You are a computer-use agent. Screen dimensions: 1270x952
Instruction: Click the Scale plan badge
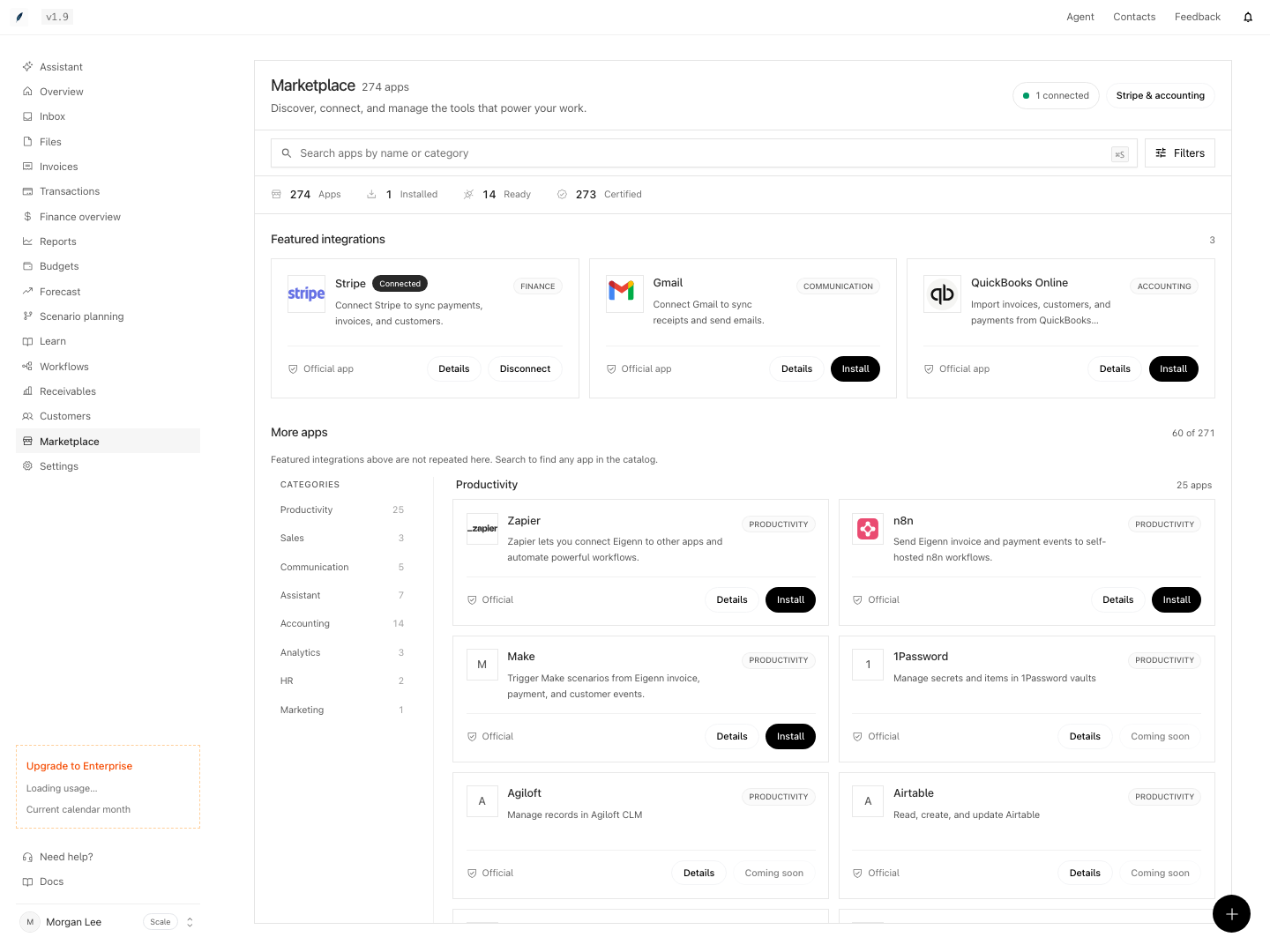coord(161,922)
